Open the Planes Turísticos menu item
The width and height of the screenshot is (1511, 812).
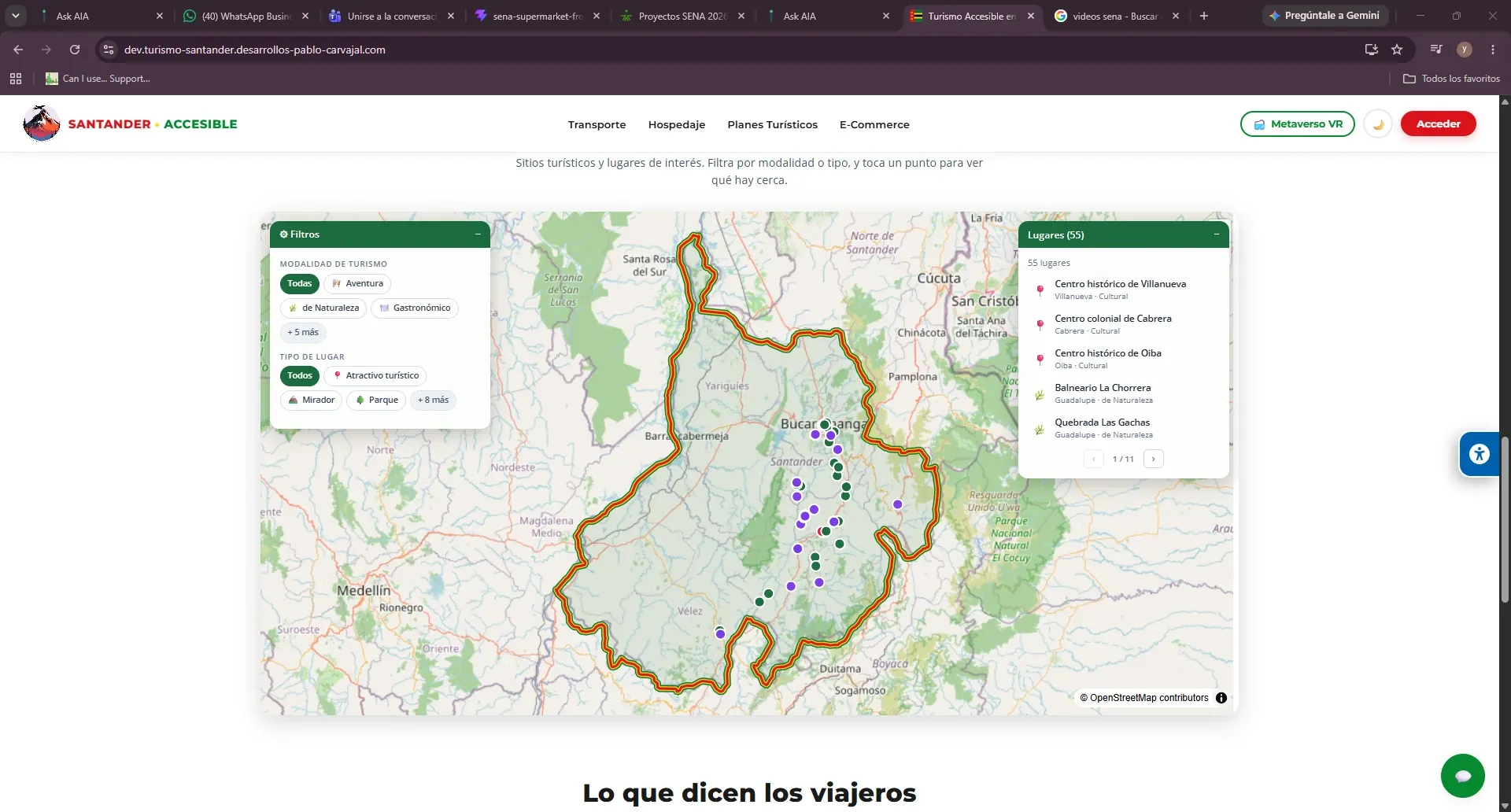tap(772, 124)
